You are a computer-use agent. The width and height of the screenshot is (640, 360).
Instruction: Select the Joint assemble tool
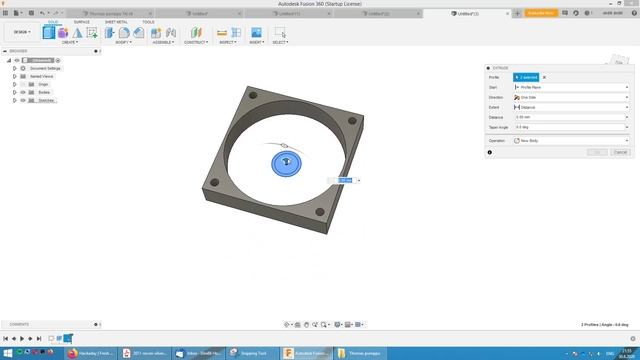pyautogui.click(x=171, y=33)
